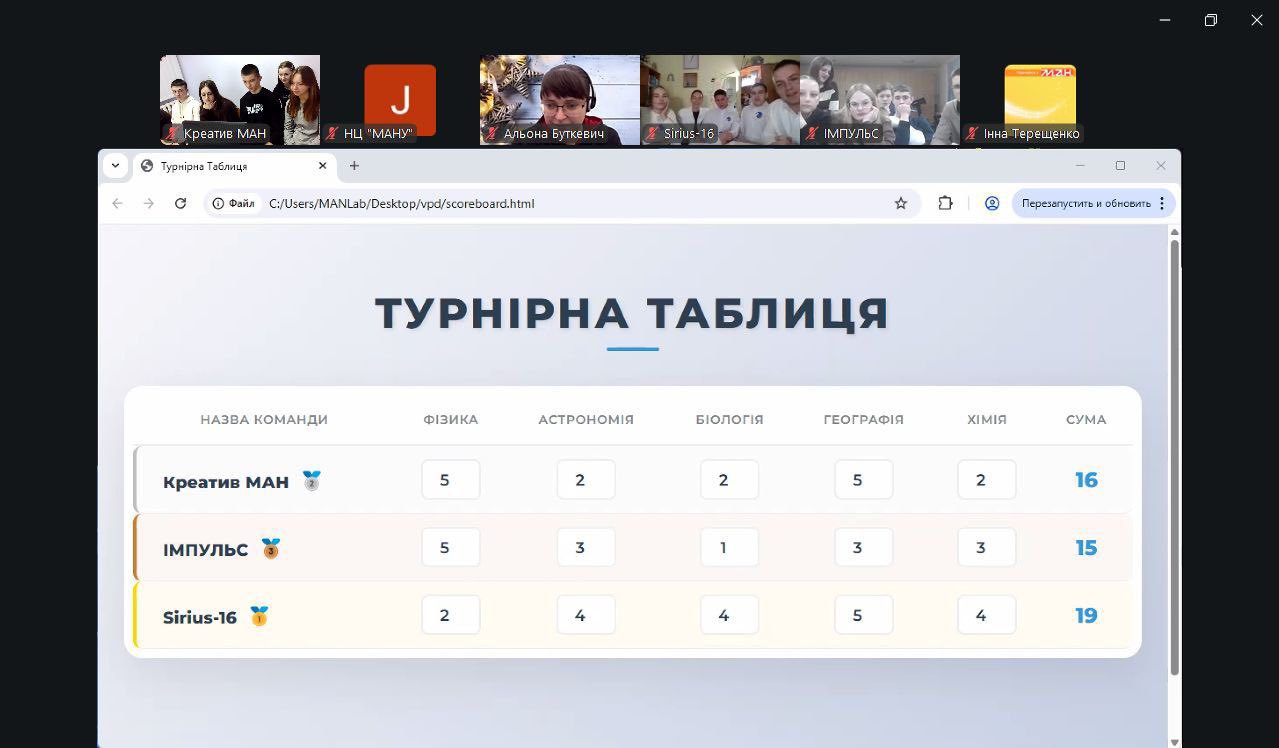This screenshot has height=748, width=1279.
Task: Open a new browser tab
Action: tap(354, 166)
